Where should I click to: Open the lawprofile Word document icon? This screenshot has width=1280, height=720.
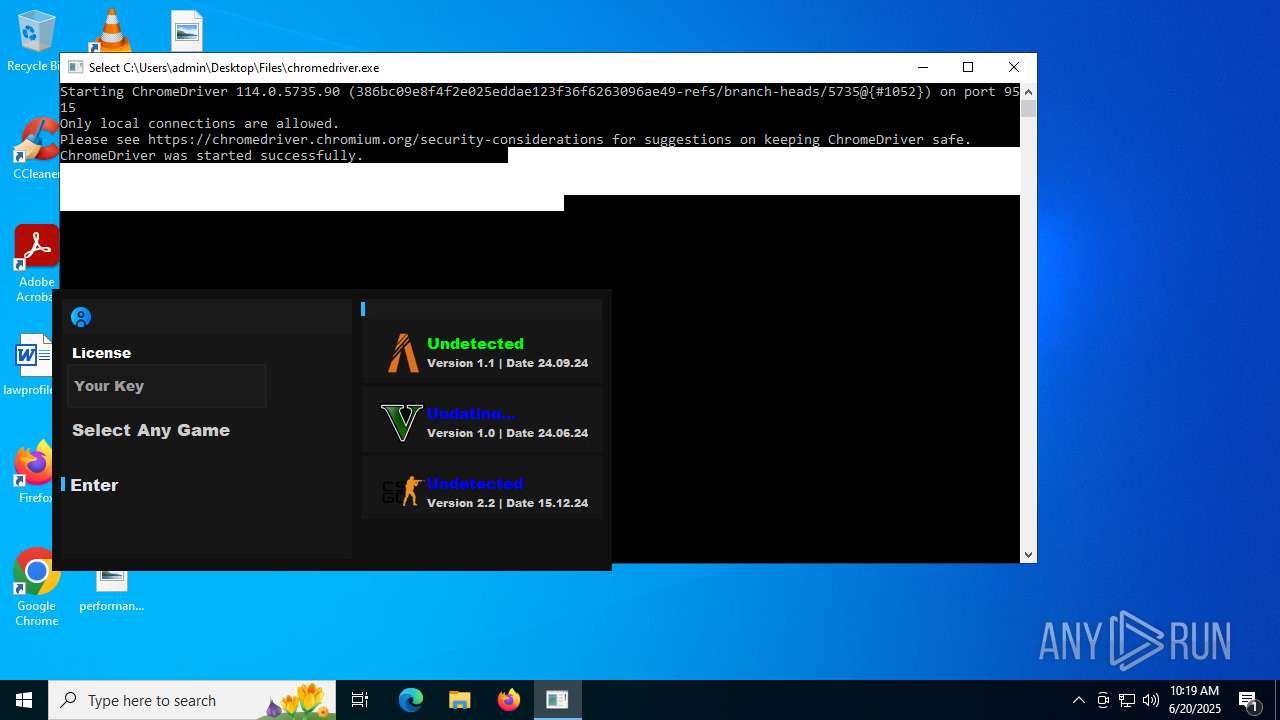33,365
